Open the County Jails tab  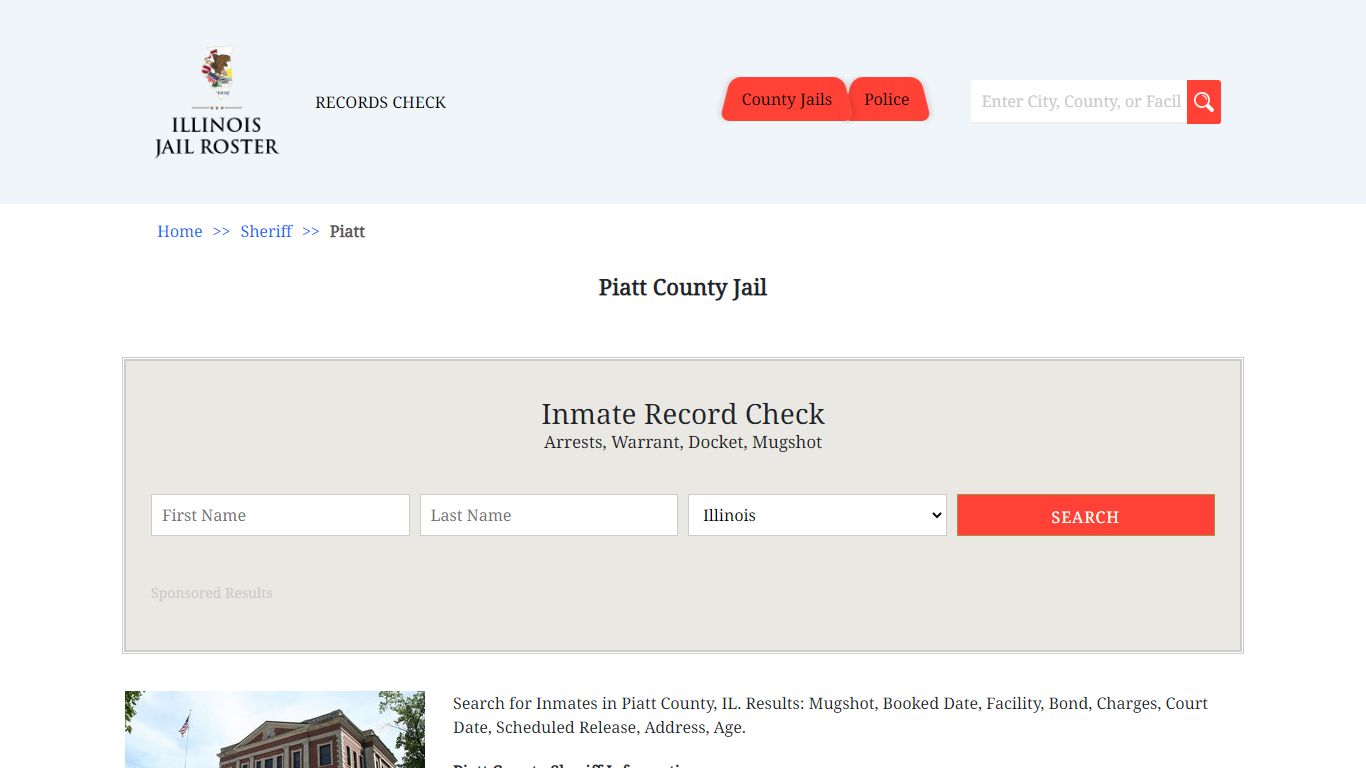[786, 99]
